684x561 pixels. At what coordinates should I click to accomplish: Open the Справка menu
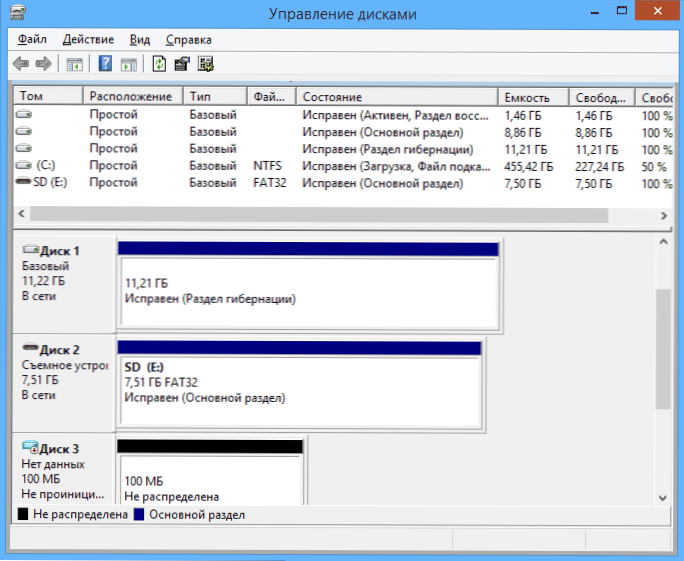click(x=188, y=40)
